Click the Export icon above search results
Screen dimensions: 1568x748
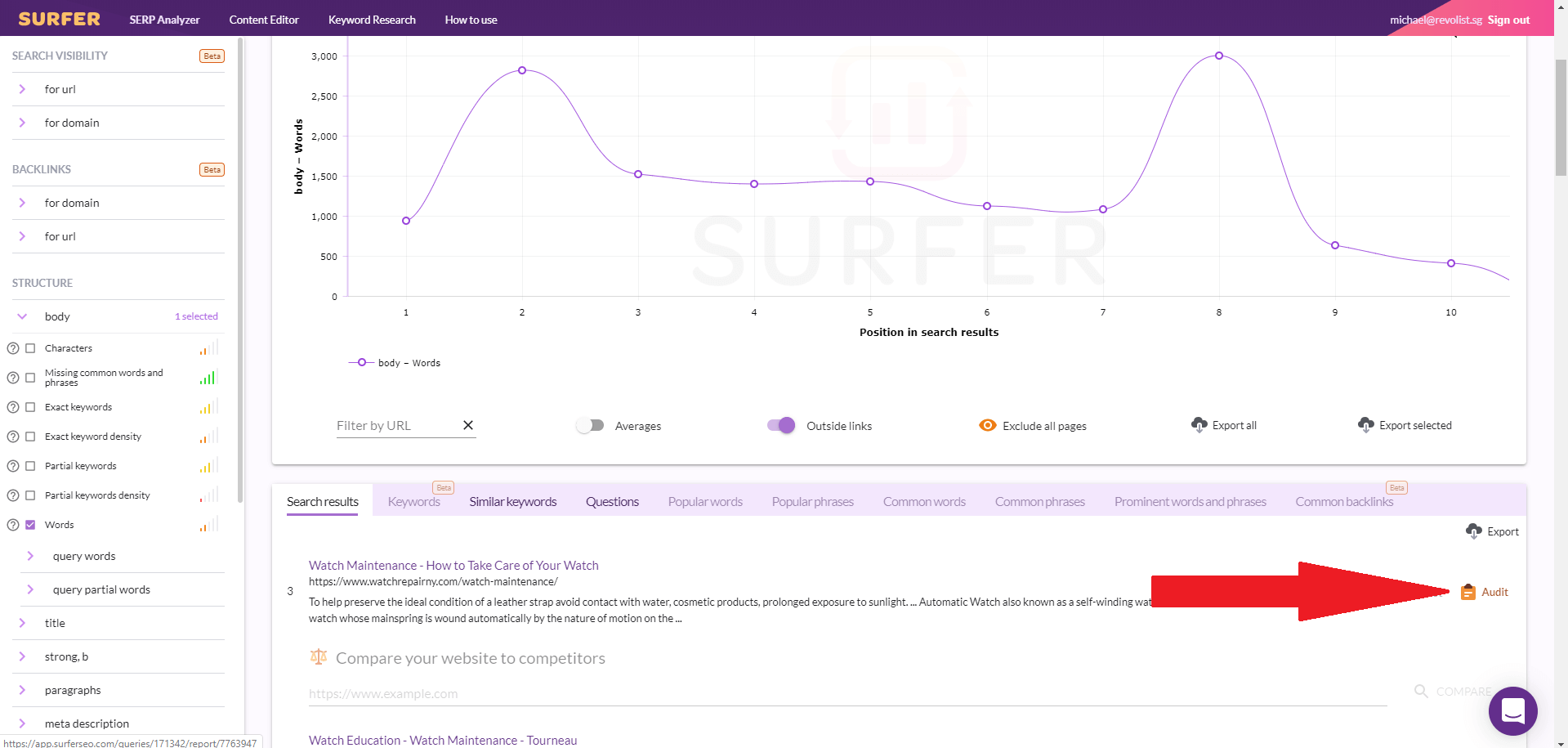pyautogui.click(x=1474, y=531)
